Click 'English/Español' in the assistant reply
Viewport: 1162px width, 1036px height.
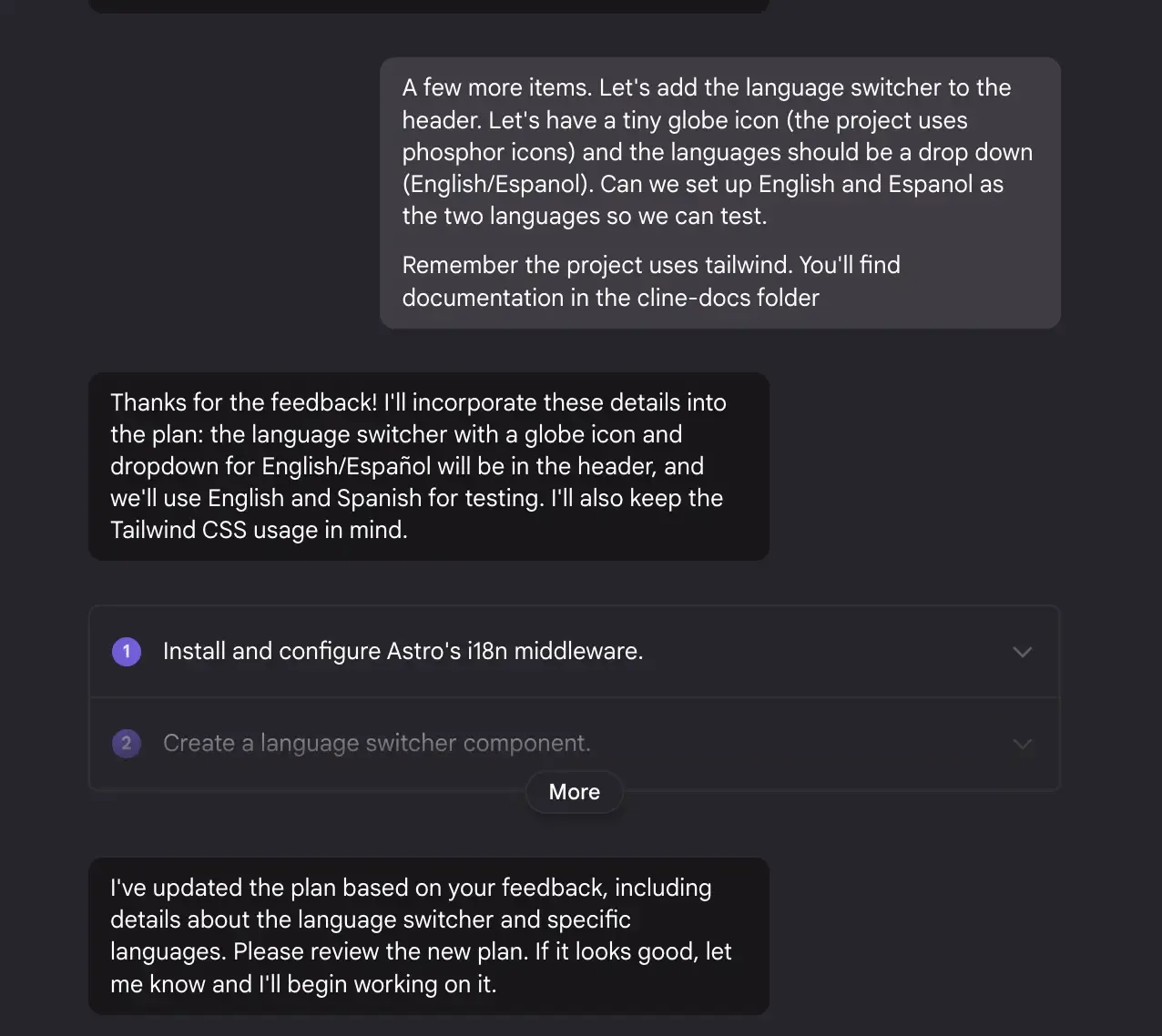coord(346,466)
